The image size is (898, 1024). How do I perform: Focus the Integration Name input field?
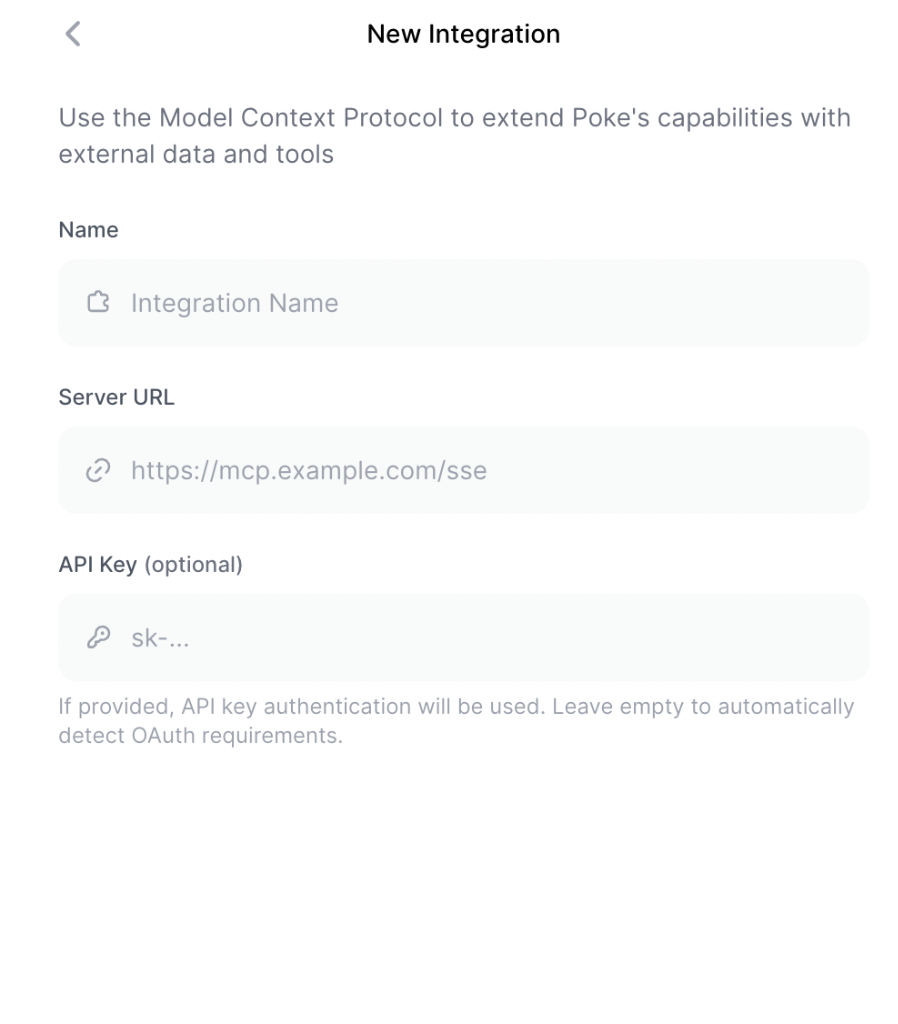[x=500, y=303]
